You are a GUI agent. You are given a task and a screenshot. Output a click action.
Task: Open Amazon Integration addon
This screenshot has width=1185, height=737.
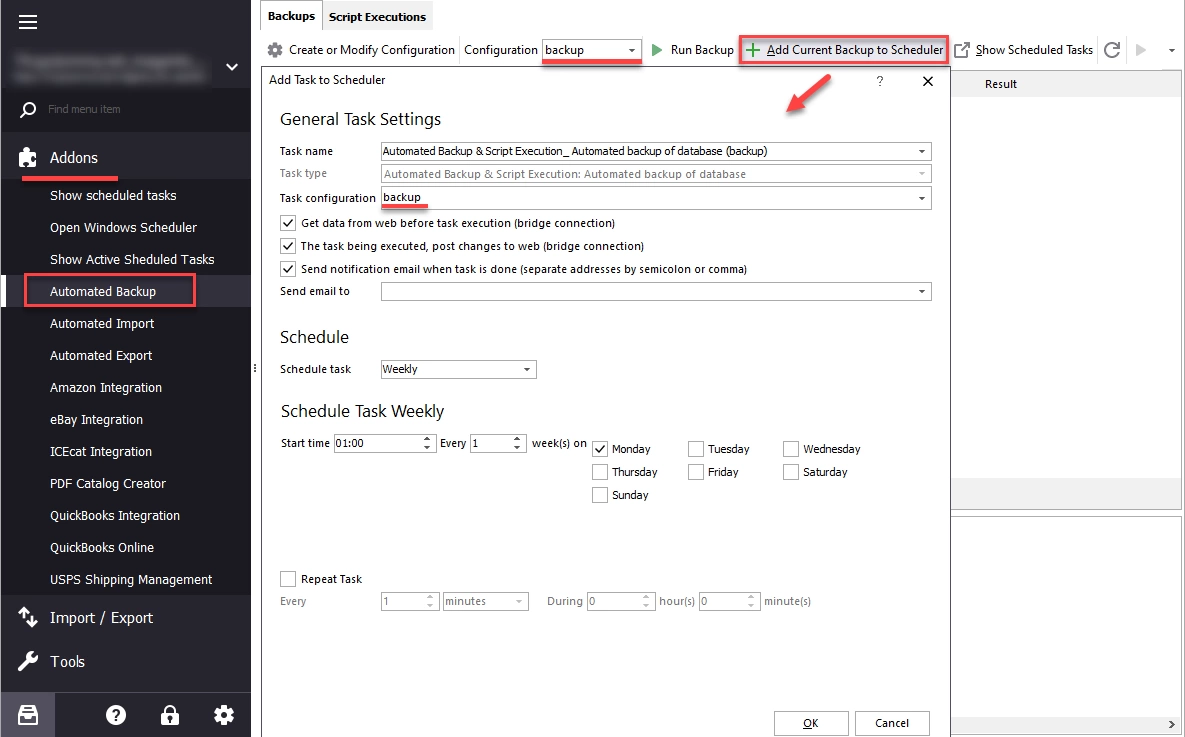point(106,388)
